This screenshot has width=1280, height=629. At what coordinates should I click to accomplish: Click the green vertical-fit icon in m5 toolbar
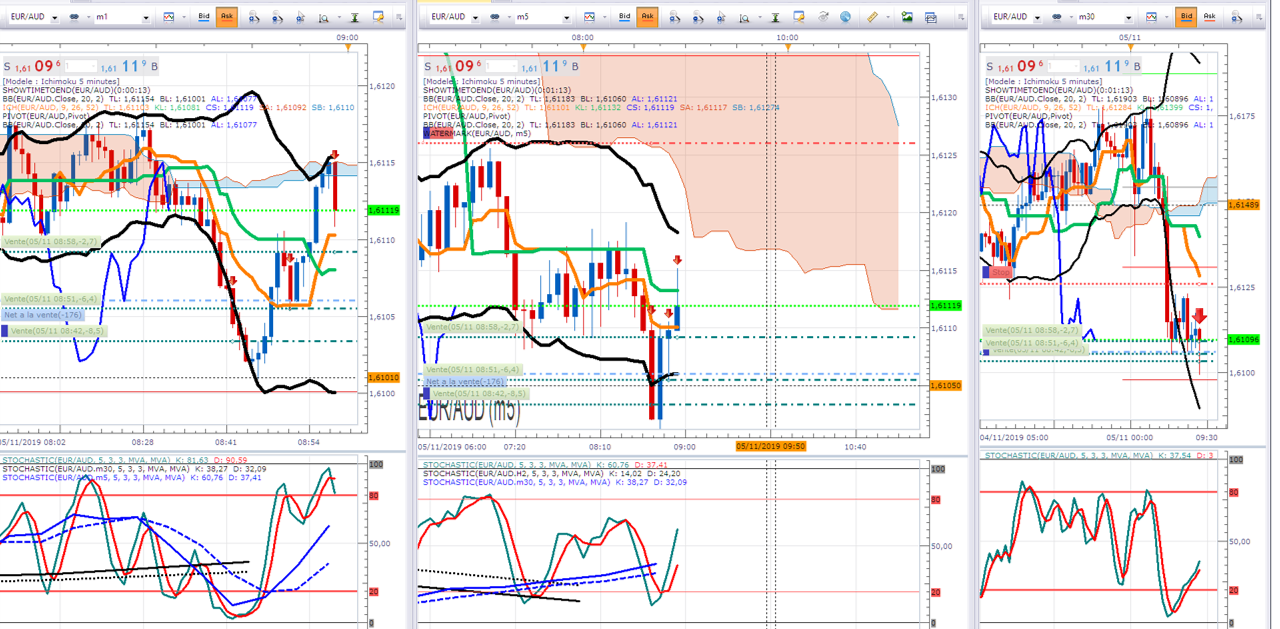tap(776, 17)
